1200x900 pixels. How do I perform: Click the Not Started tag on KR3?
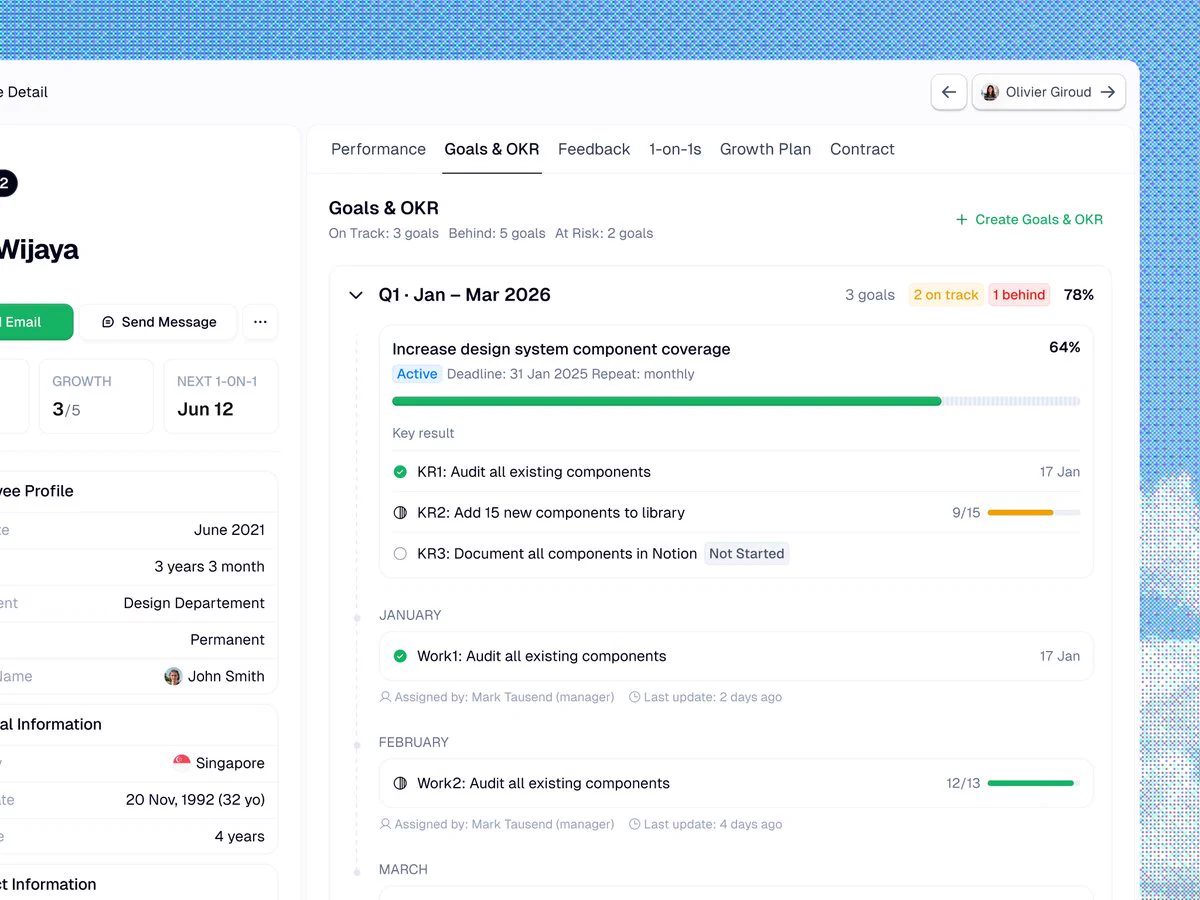pos(747,554)
